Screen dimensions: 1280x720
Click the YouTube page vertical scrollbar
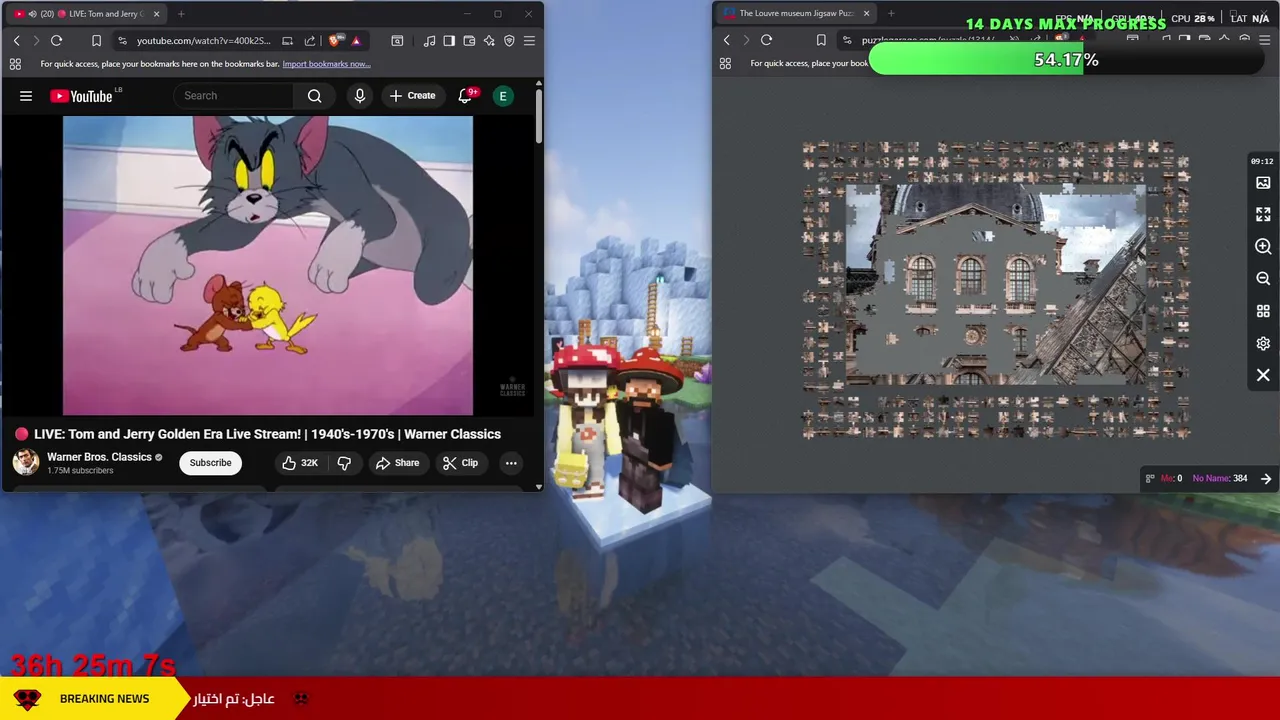point(539,116)
